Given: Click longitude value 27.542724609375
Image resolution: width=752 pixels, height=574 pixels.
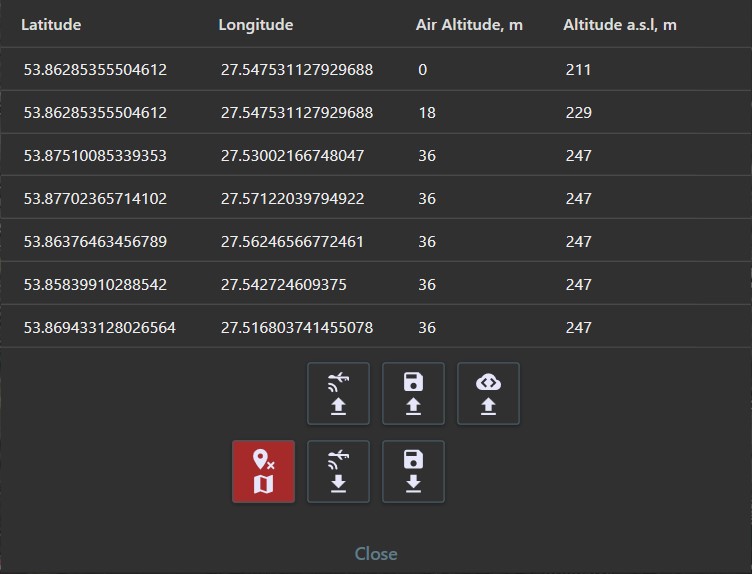Looking at the screenshot, I should click(284, 285).
